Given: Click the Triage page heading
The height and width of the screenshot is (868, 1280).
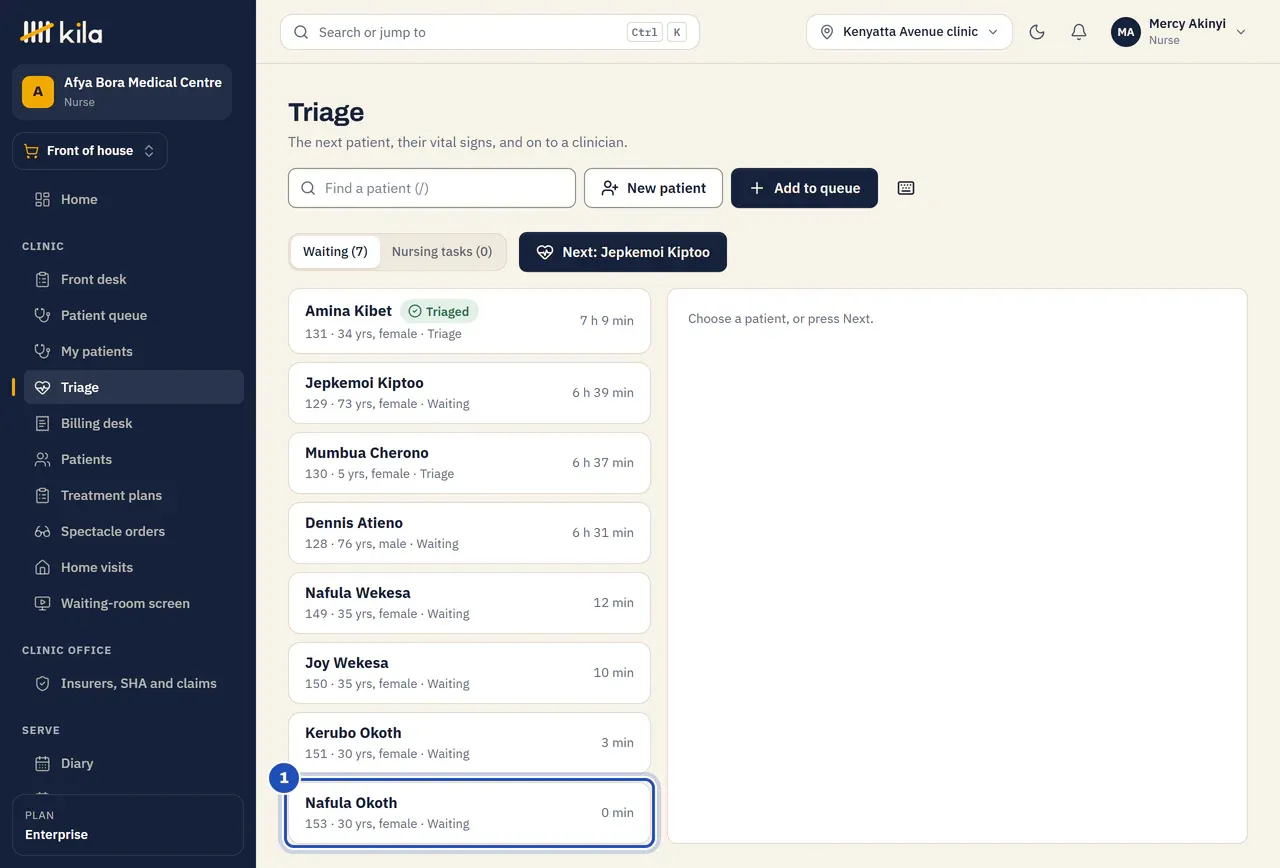Looking at the screenshot, I should (x=326, y=112).
